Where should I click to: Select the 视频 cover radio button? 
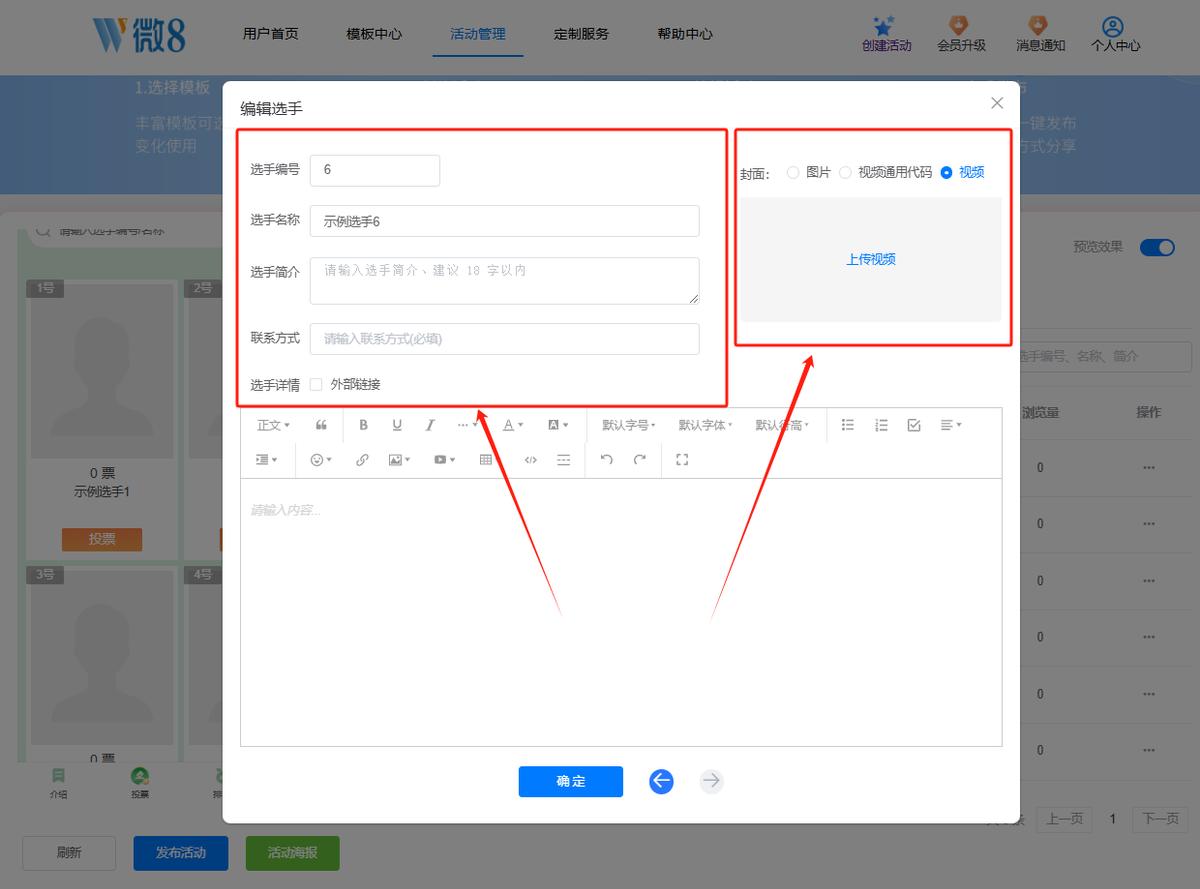point(946,172)
